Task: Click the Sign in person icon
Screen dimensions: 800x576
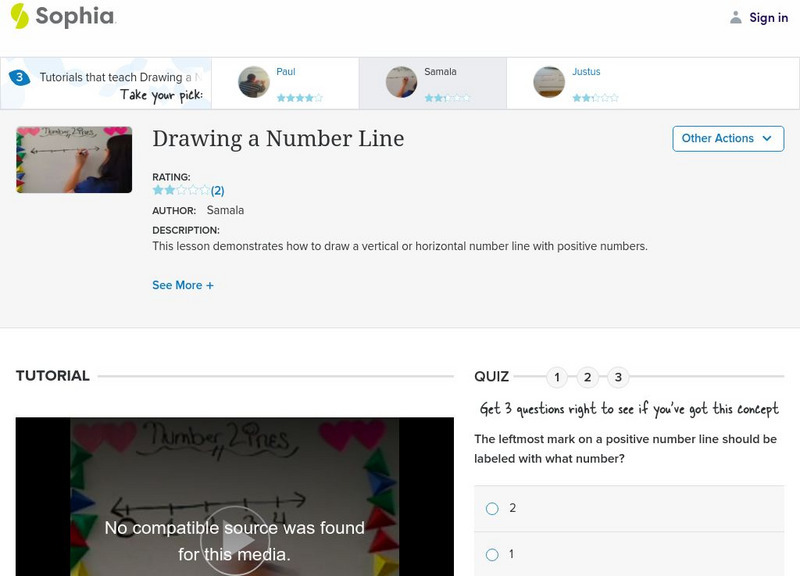Action: pyautogui.click(x=735, y=17)
